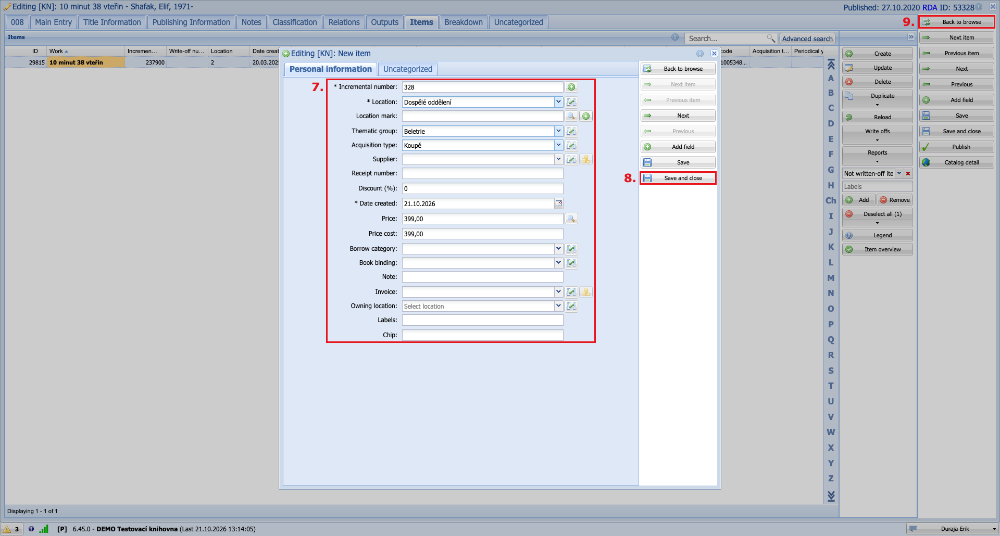Open the Write offs dropdown button

click(878, 134)
